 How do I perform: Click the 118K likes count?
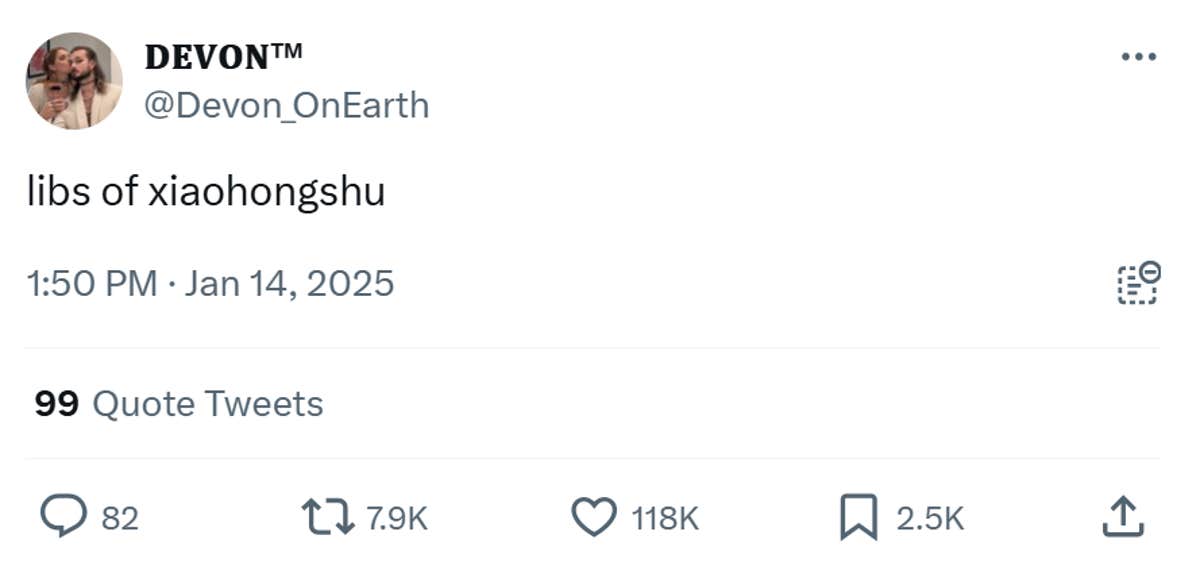click(x=665, y=518)
